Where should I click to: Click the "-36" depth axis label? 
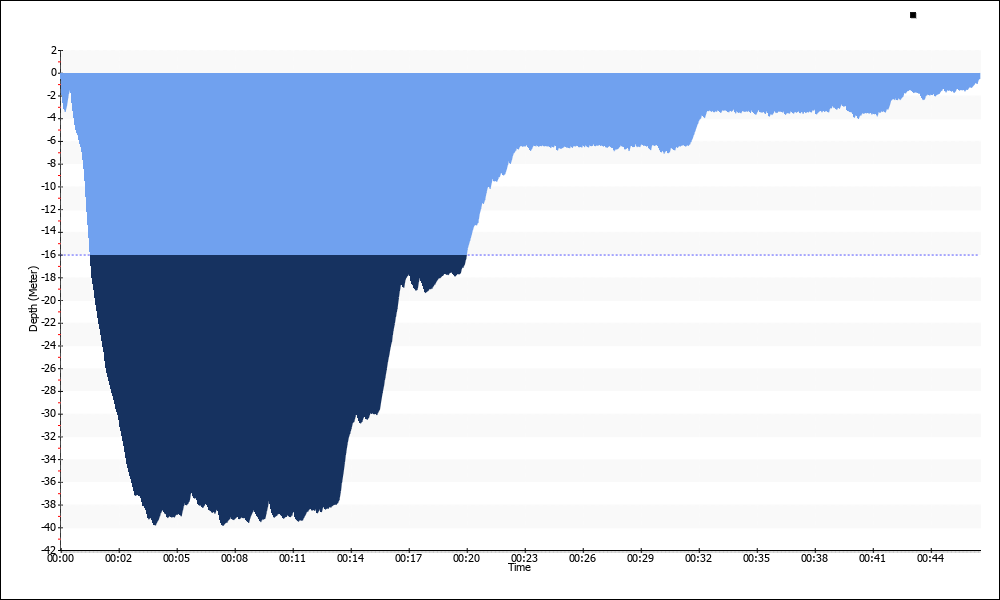tap(49, 481)
